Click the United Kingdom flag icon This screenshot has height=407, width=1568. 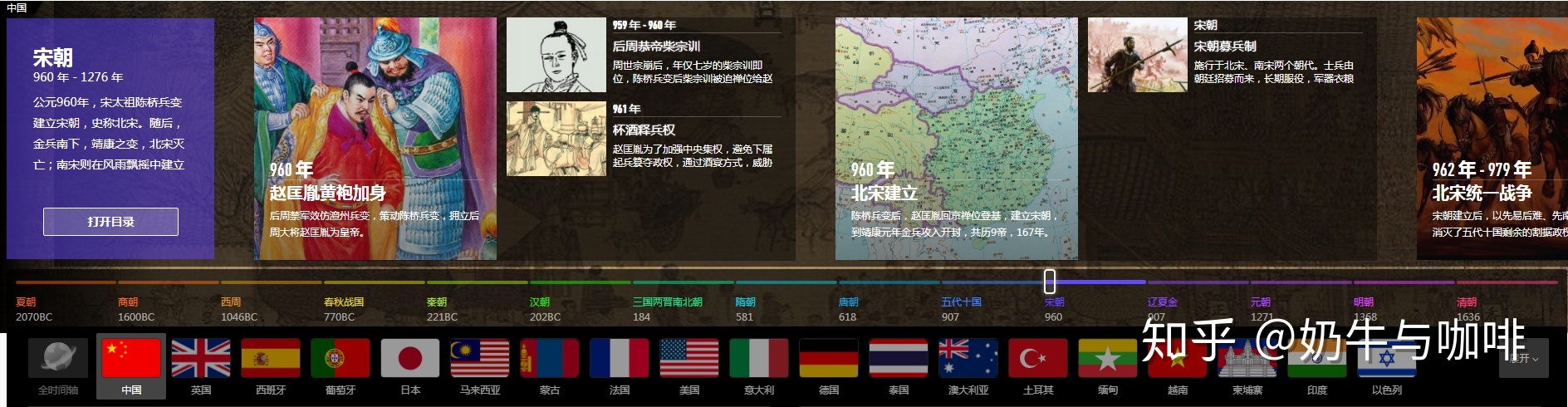[201, 359]
